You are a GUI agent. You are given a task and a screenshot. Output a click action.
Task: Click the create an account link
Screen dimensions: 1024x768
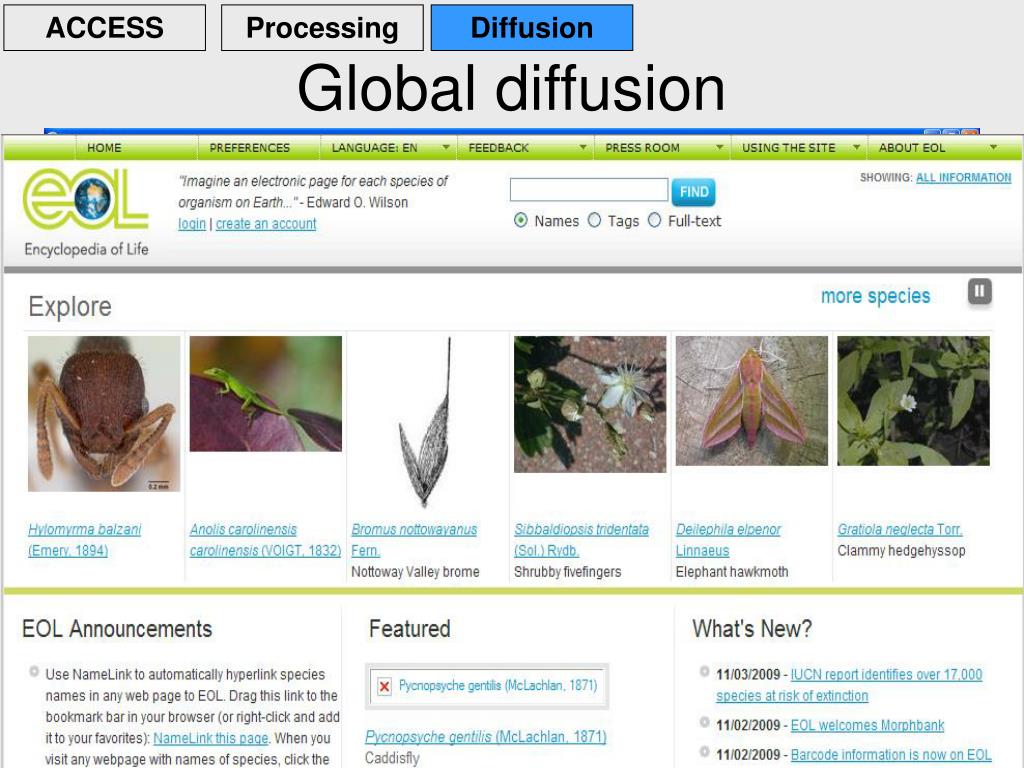point(266,224)
